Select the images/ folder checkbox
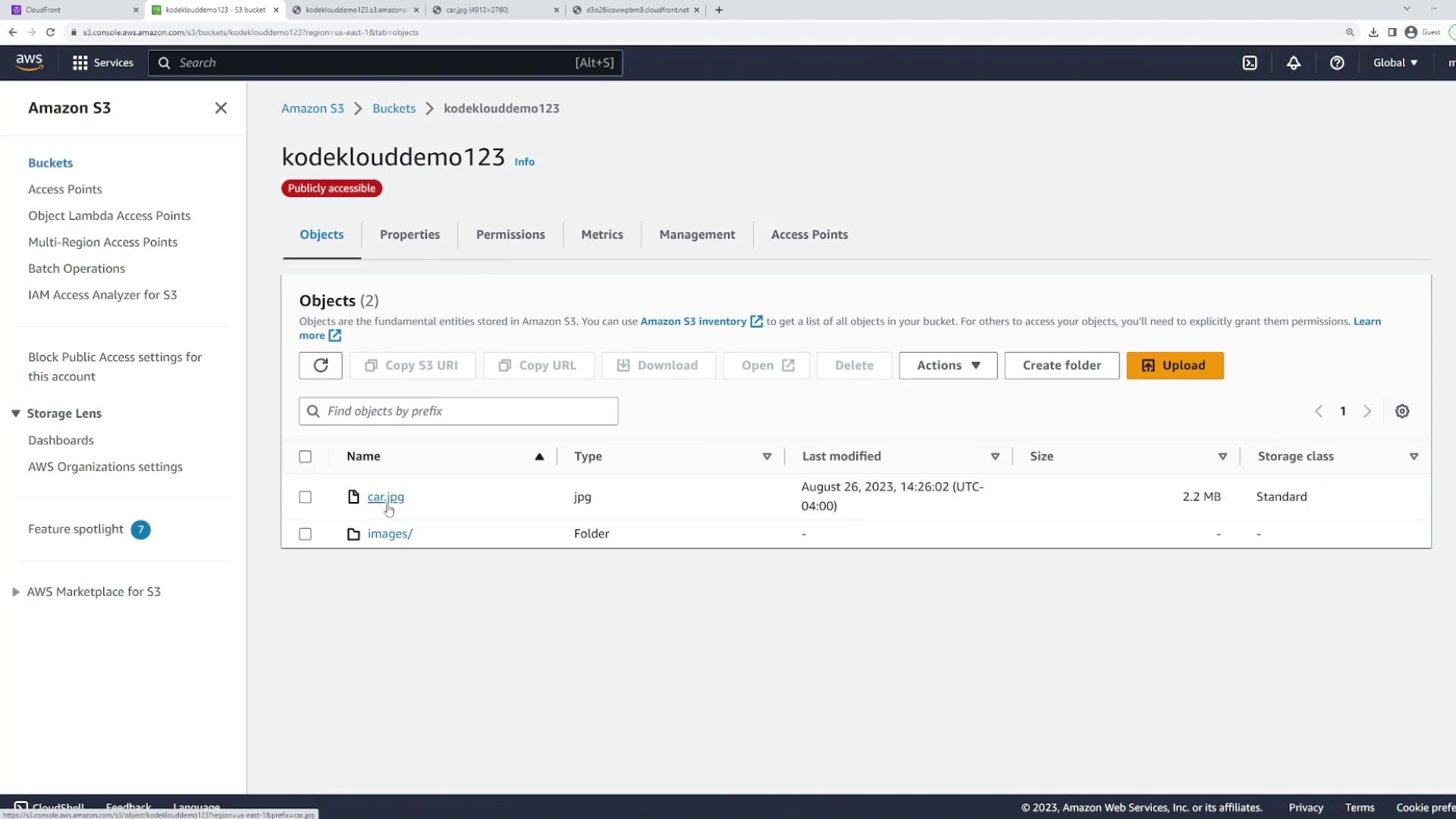This screenshot has width=1456, height=819. (x=305, y=535)
